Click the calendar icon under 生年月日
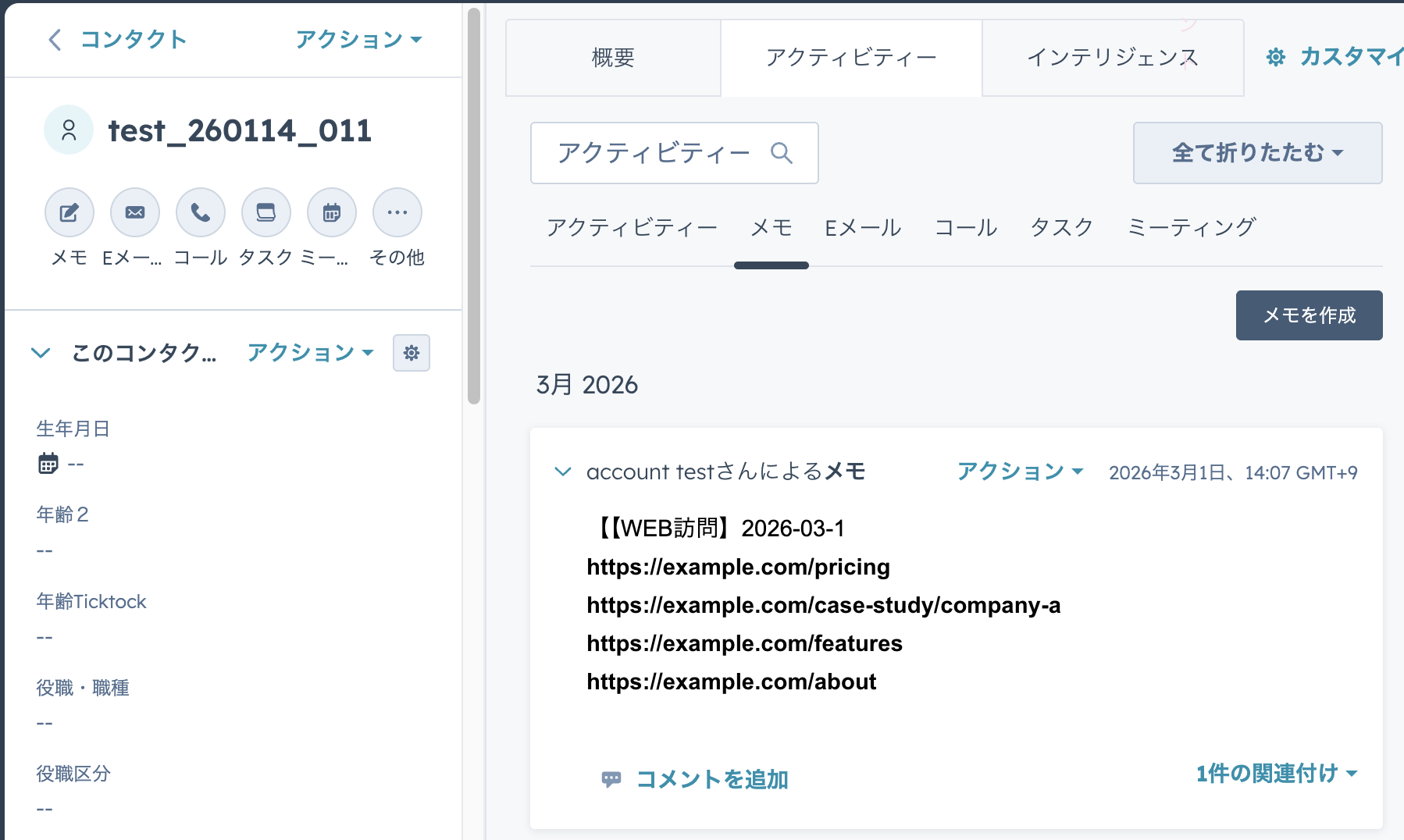Screen dimensions: 1404x840 [x=48, y=464]
